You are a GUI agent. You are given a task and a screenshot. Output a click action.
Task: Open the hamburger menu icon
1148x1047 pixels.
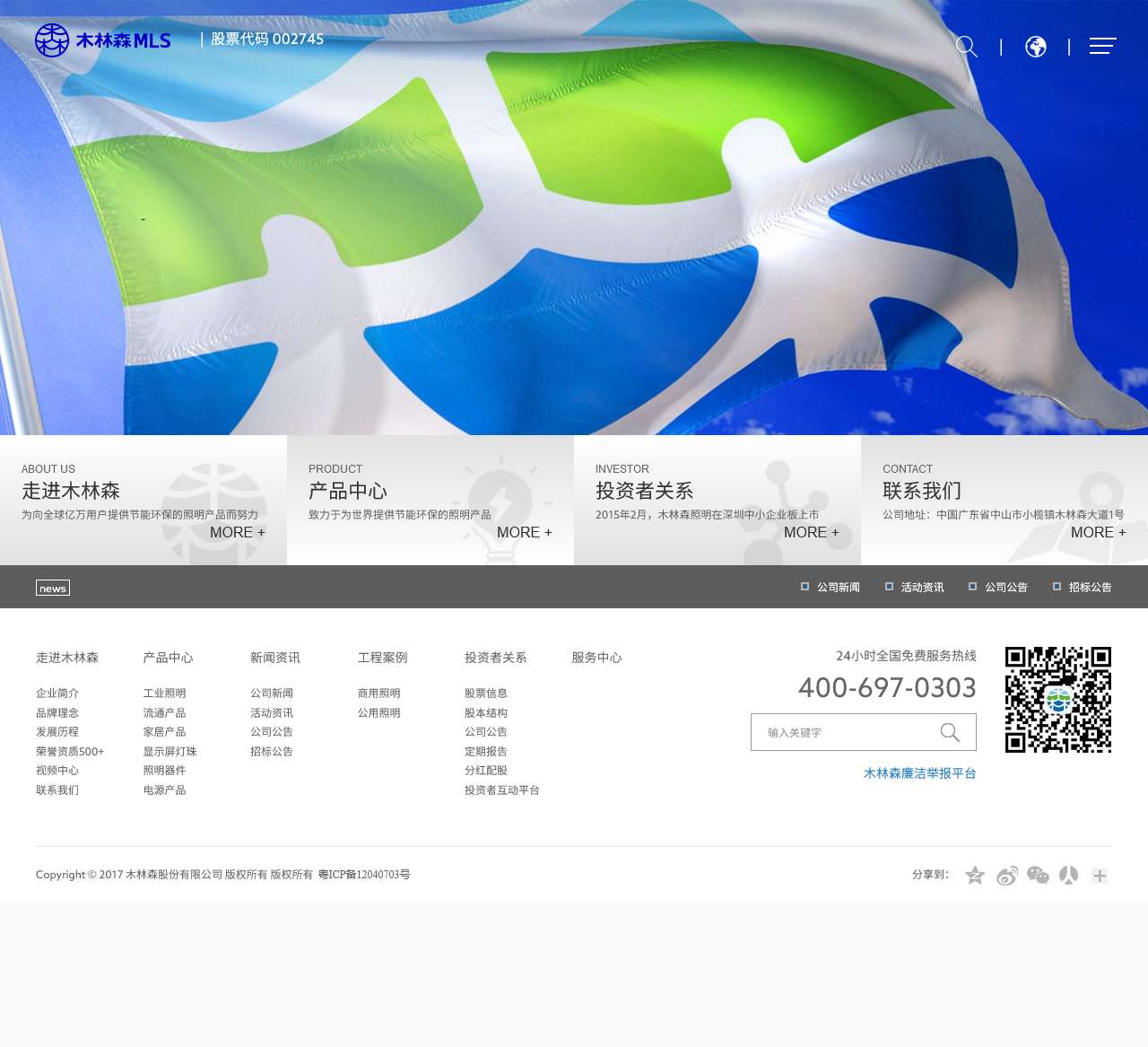[x=1103, y=46]
